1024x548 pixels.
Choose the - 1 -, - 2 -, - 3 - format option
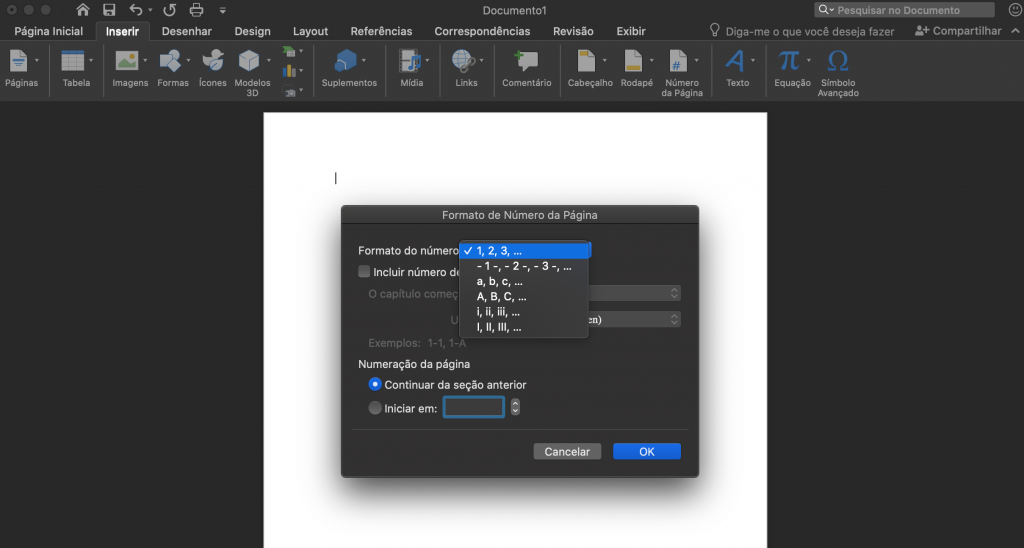coord(524,266)
